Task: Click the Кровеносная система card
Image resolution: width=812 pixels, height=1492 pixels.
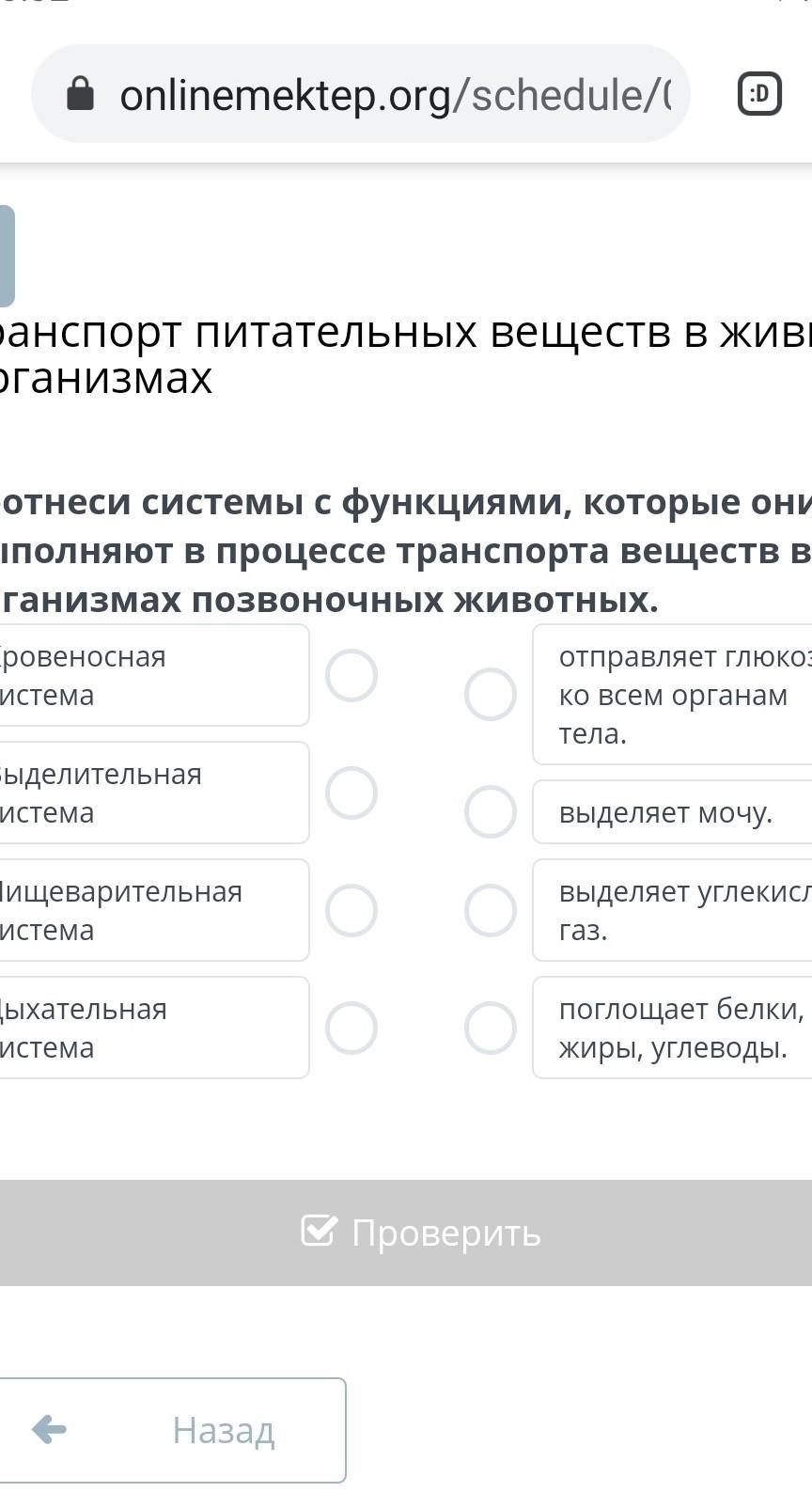Action: click(150, 675)
